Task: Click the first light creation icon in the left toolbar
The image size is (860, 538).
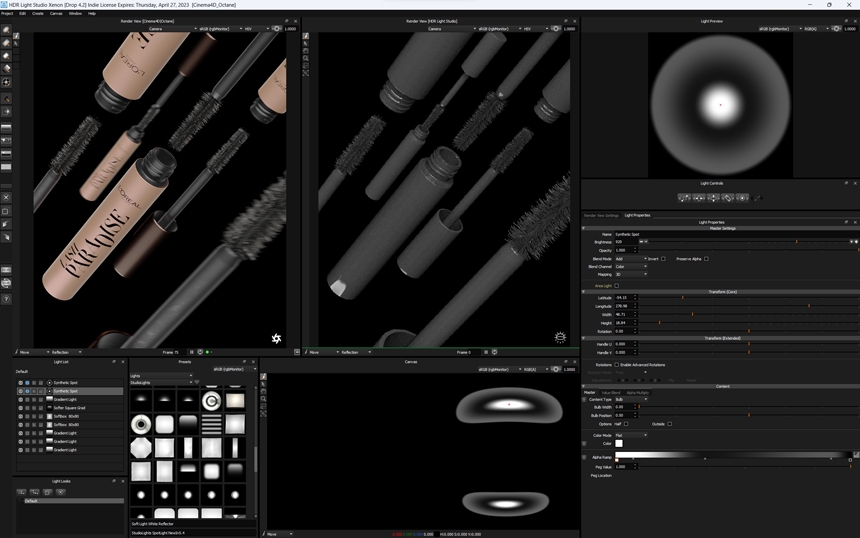Action: click(x=6, y=30)
